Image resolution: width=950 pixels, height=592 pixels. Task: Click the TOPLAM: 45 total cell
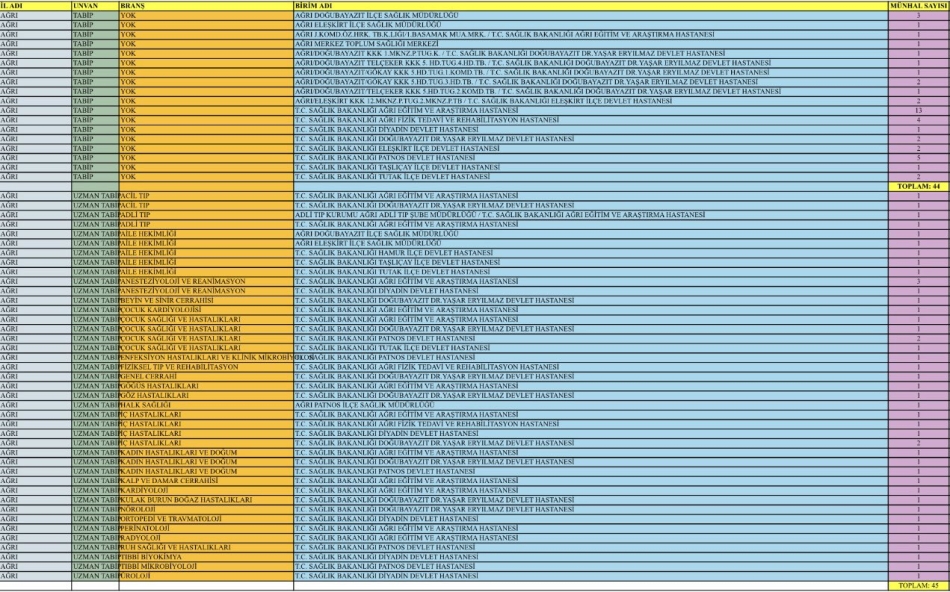coord(918,586)
